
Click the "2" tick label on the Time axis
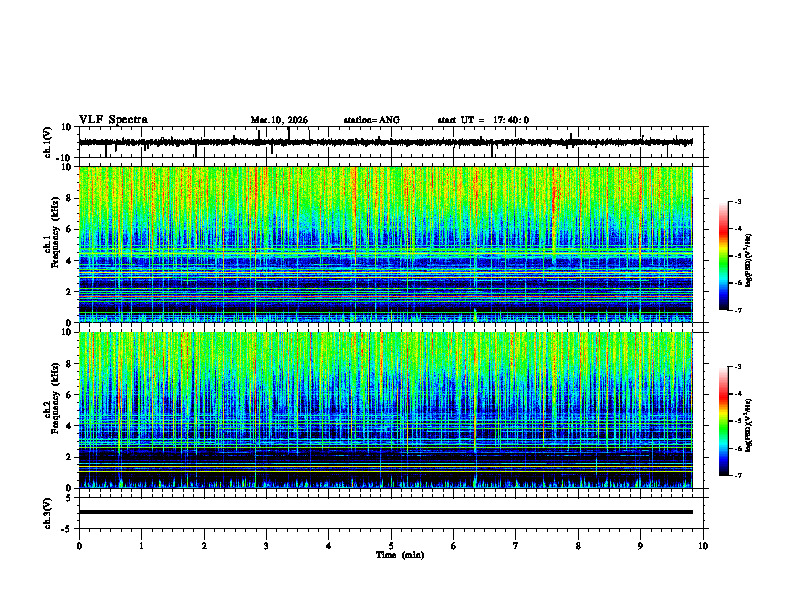(x=204, y=546)
